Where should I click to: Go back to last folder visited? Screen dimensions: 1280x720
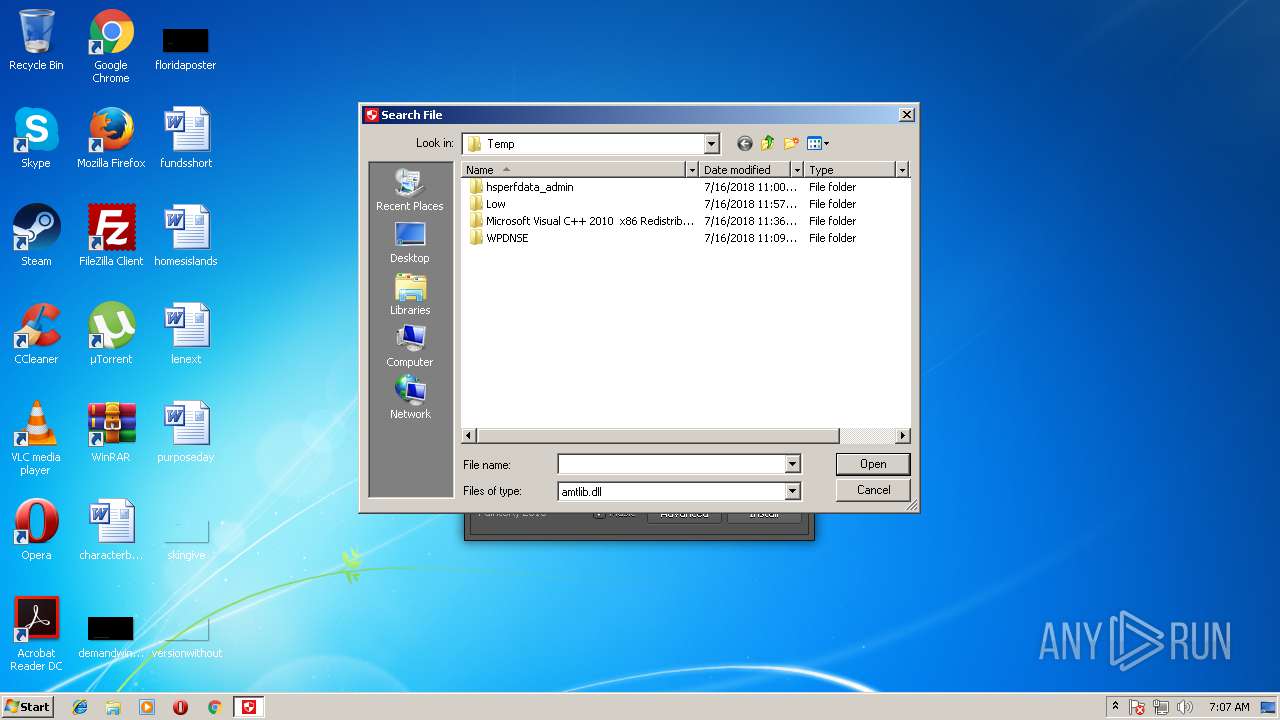tap(744, 144)
